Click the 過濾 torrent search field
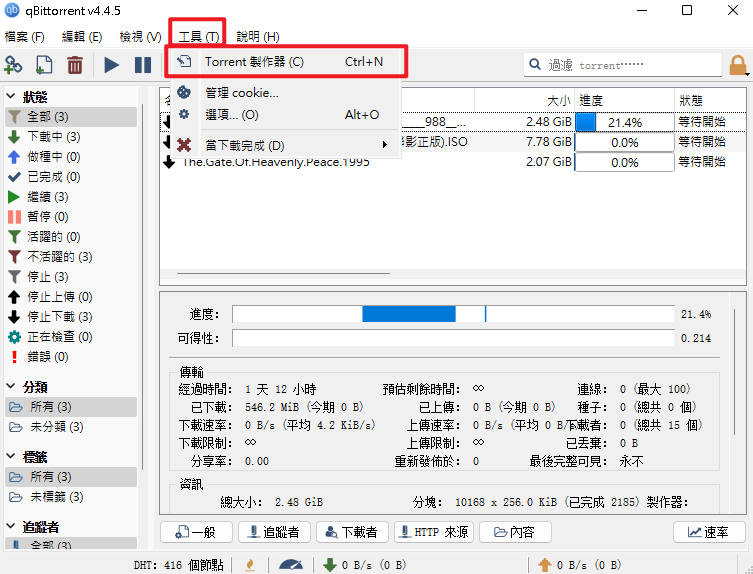753x574 pixels. (622, 64)
